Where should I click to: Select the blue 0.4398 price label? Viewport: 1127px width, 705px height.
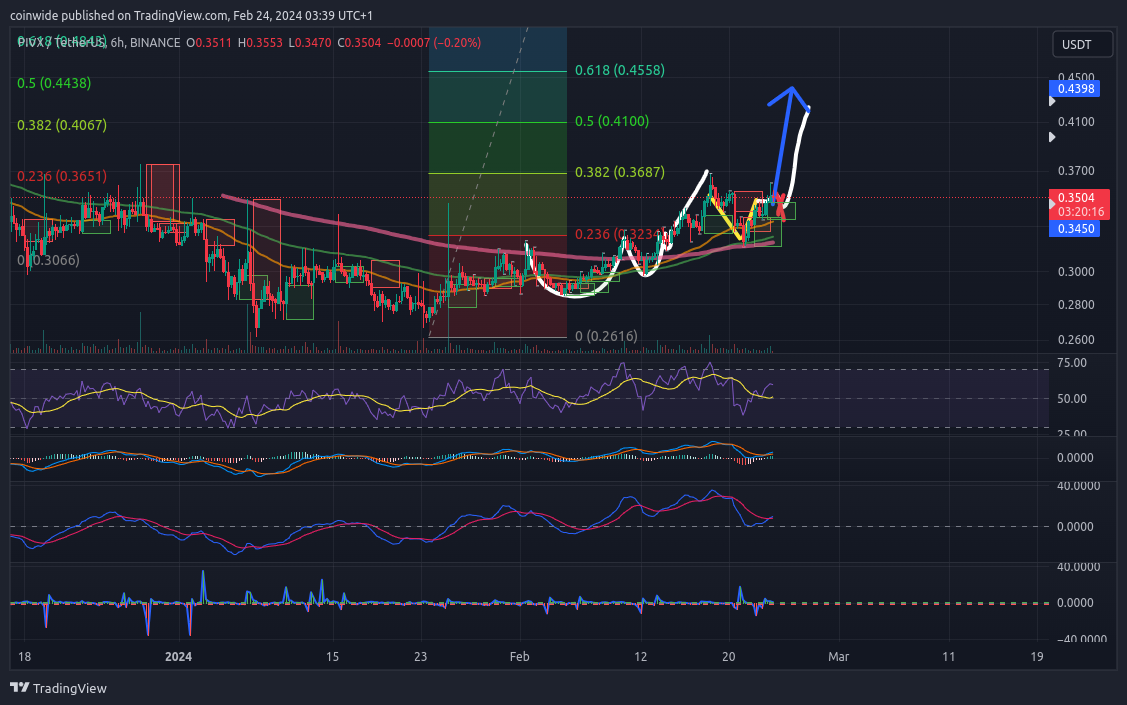tap(1074, 89)
